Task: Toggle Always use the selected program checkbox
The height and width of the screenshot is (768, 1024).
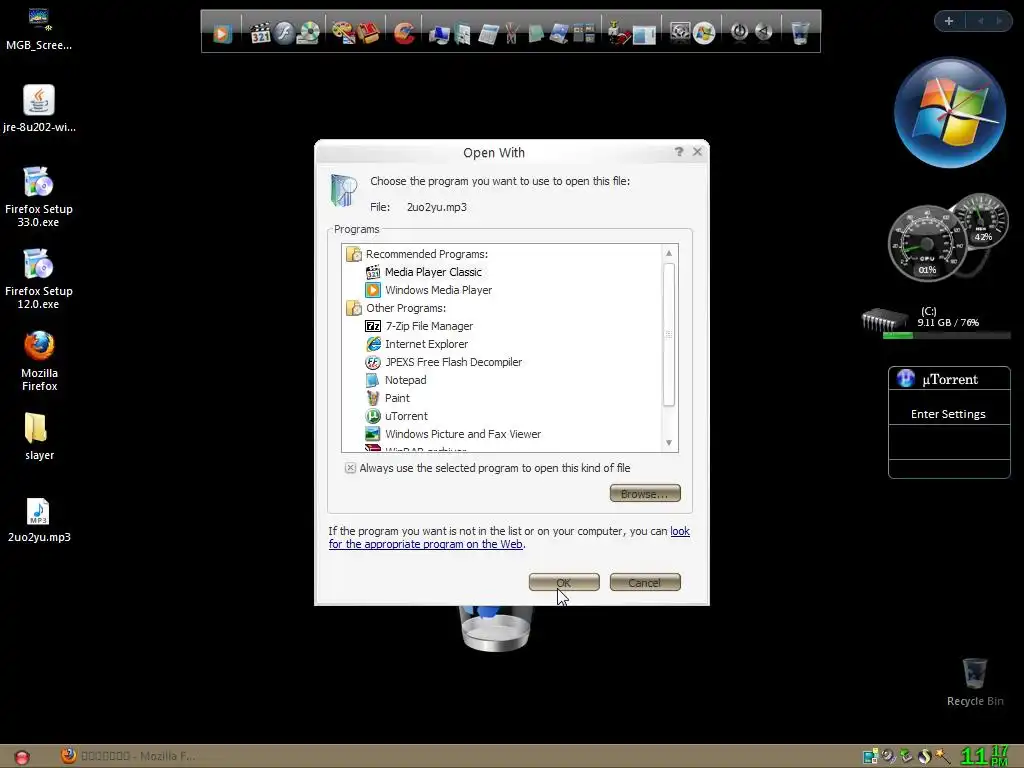Action: click(351, 468)
